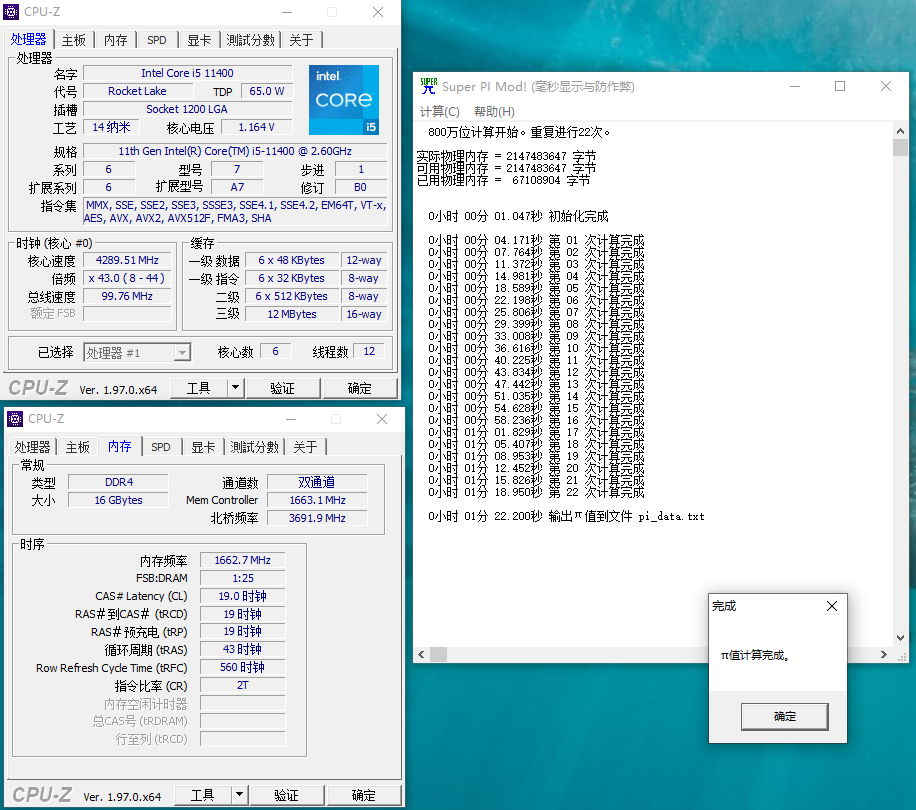
Task: Open 关于 tab in top CPU-Z window
Action: click(x=301, y=40)
